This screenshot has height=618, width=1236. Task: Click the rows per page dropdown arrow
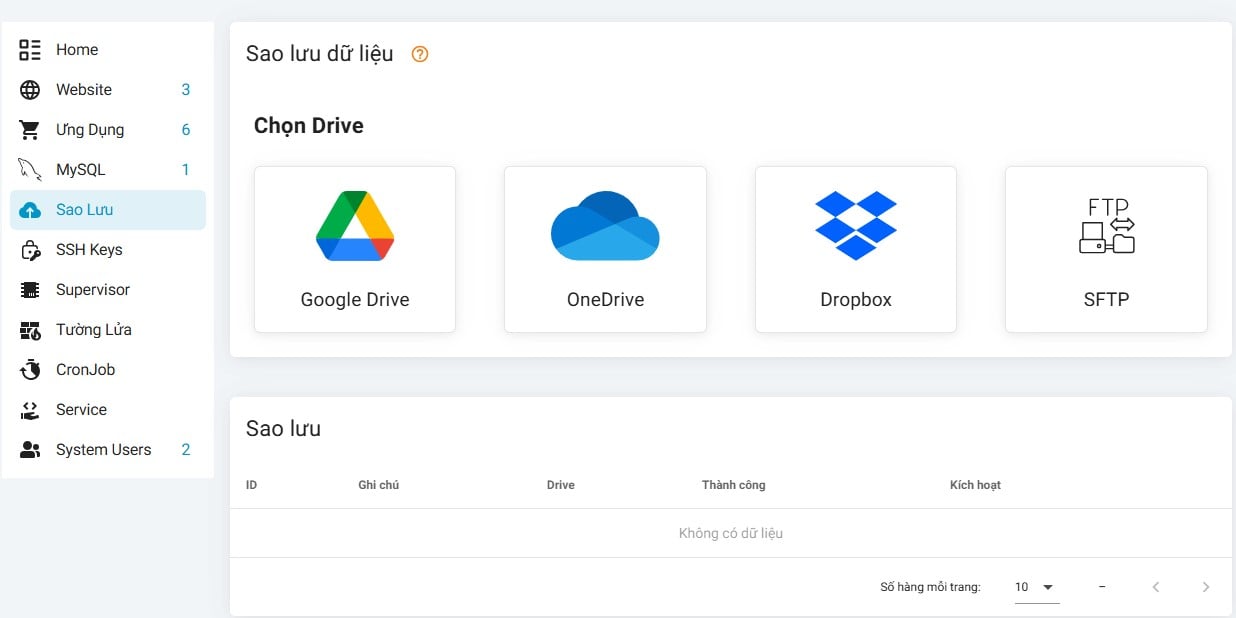point(1048,588)
